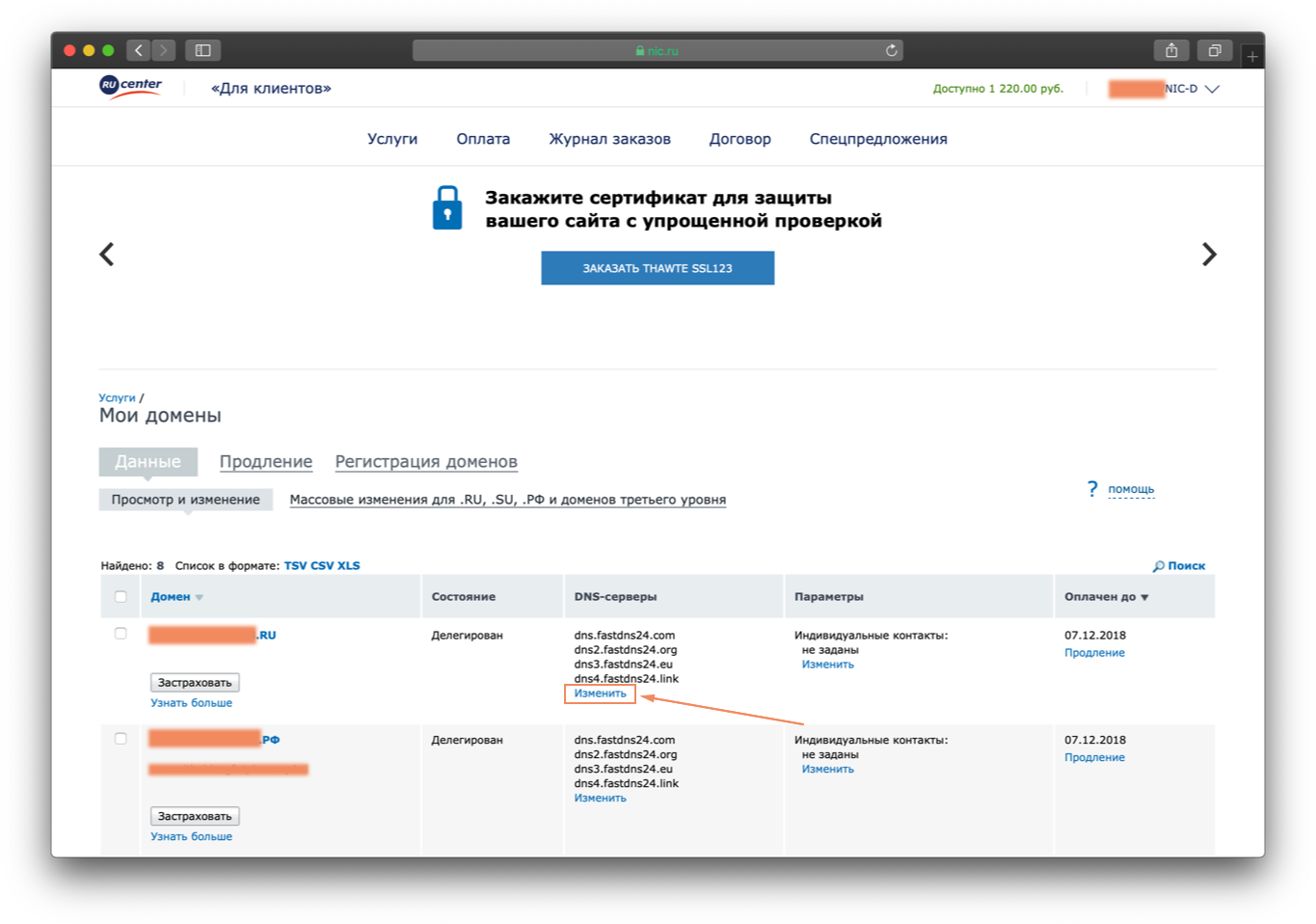Go forward with Safari's forward arrow
Viewport: 1316px width, 924px height.
click(163, 50)
